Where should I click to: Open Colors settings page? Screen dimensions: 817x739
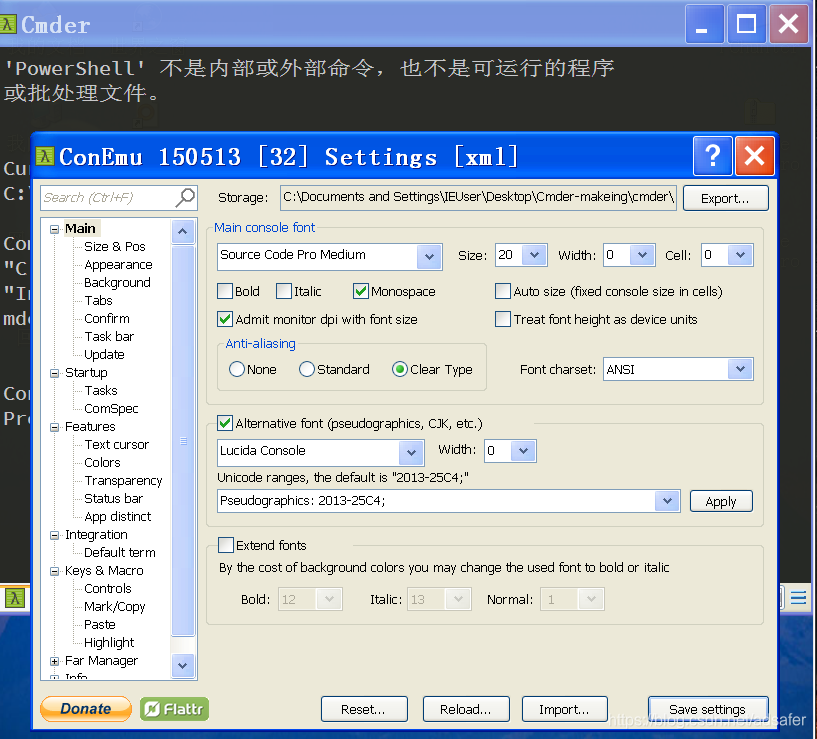[x=102, y=462]
